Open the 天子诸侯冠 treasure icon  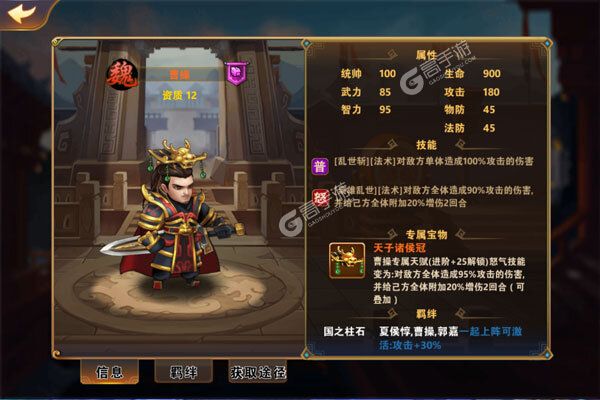coord(347,261)
